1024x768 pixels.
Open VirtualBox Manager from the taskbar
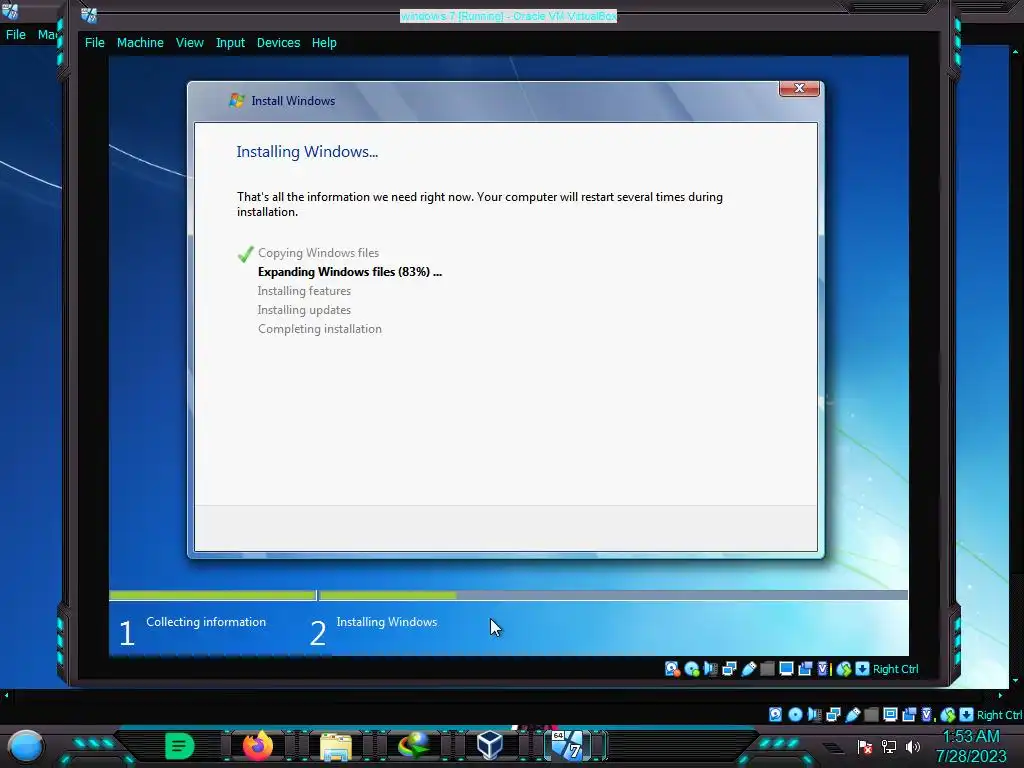490,745
